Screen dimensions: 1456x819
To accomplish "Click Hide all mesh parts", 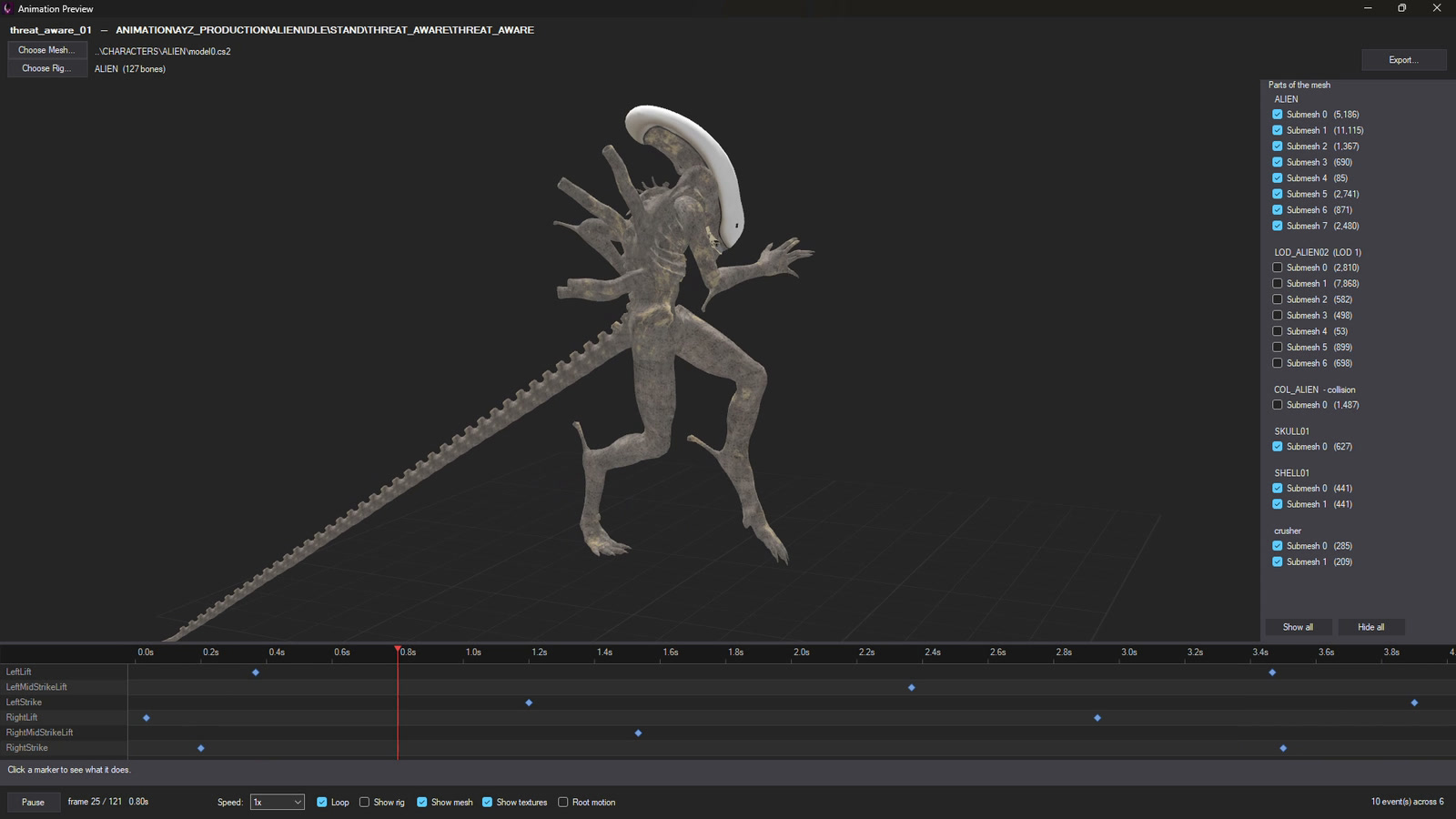I will click(x=1370, y=627).
